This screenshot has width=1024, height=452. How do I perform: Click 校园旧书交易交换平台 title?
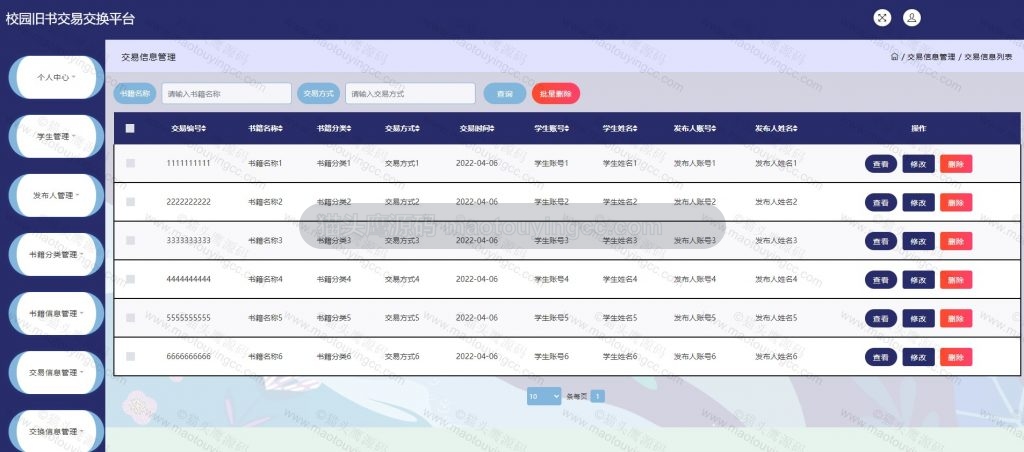(x=70, y=19)
